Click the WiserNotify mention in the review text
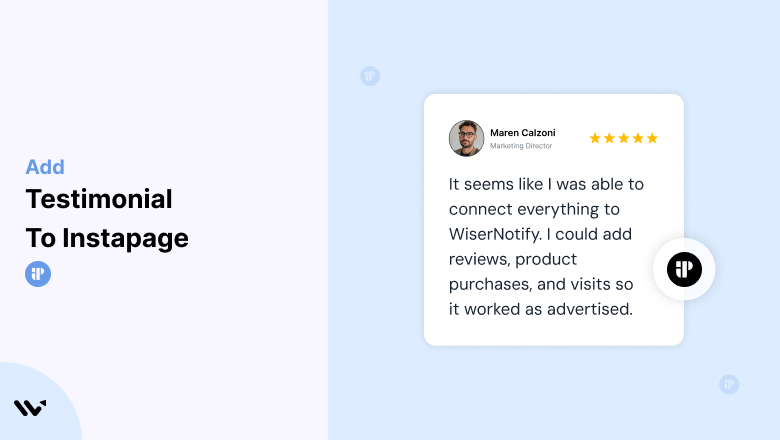The image size is (780, 440). pyautogui.click(x=494, y=234)
